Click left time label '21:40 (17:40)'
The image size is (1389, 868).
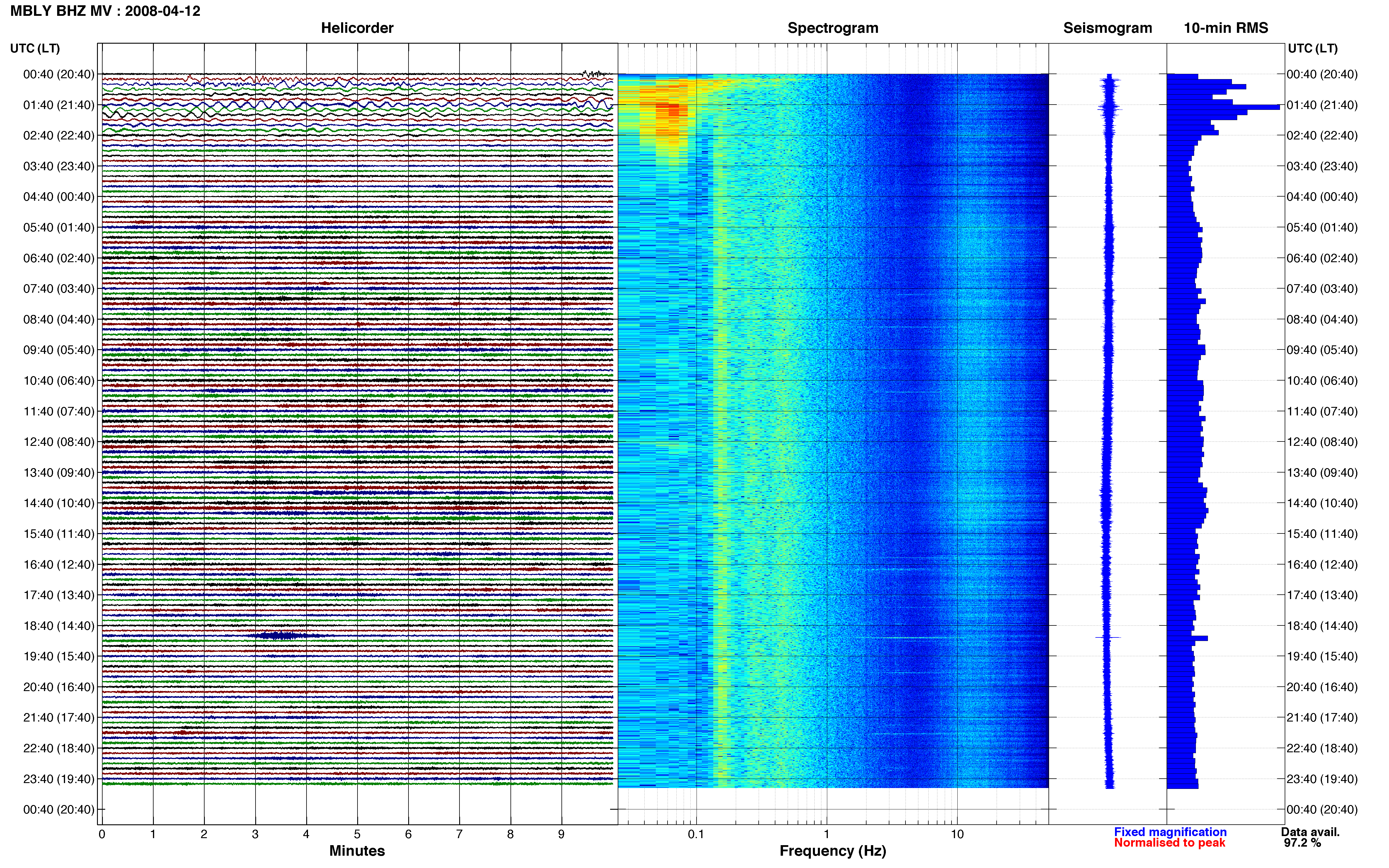[59, 718]
